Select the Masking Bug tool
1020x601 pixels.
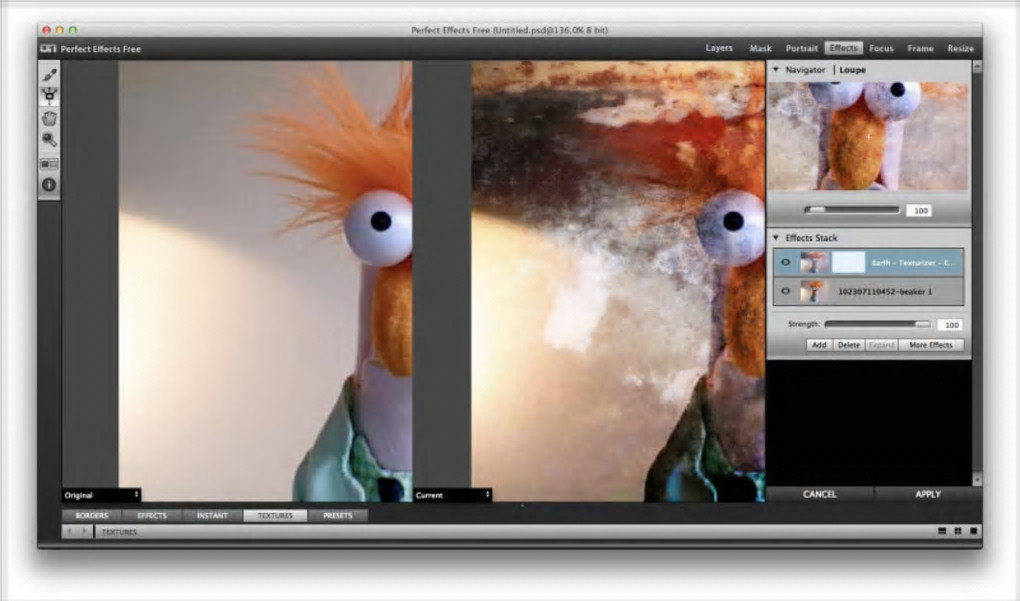click(x=49, y=96)
